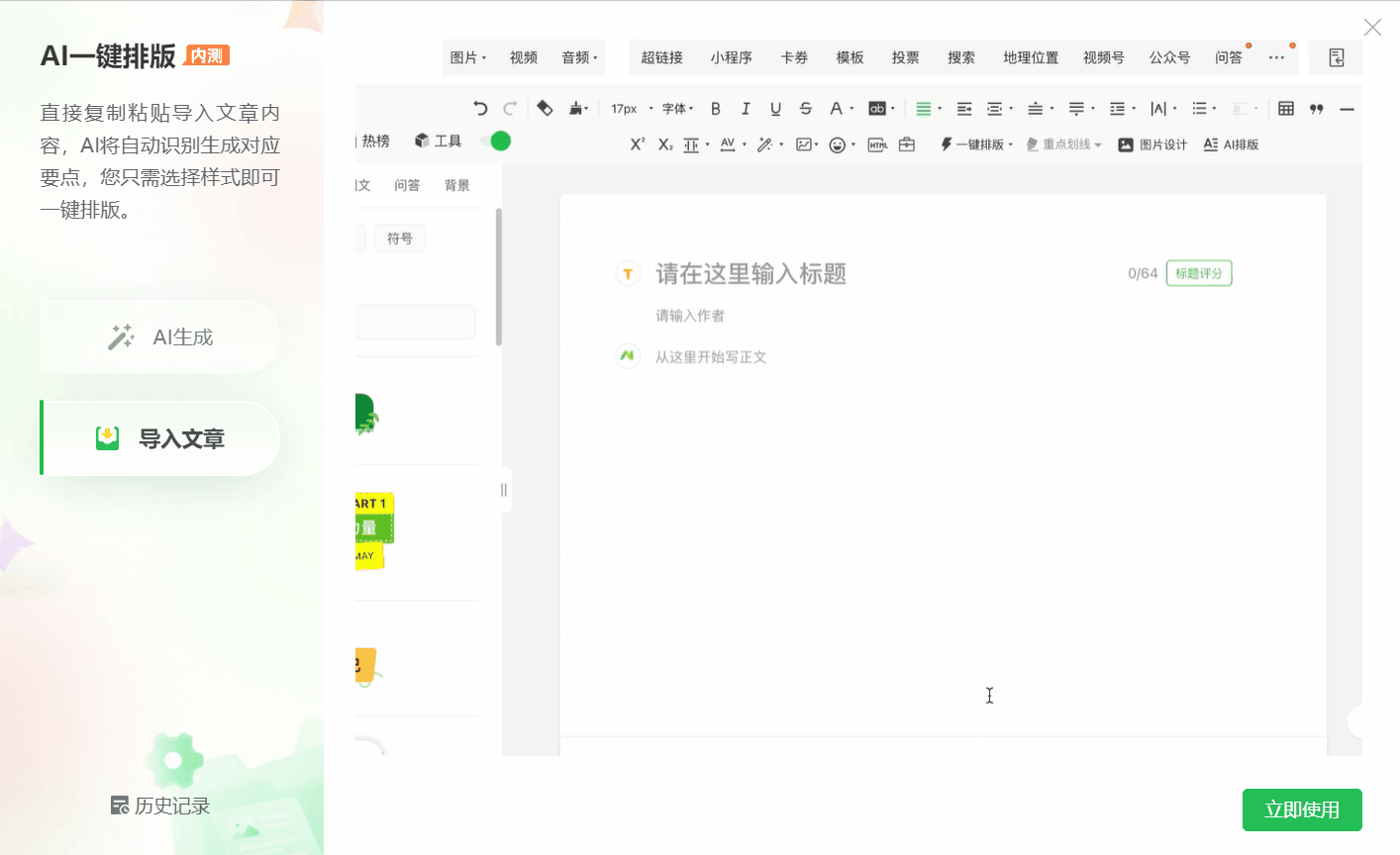1400x855 pixels.
Task: Click the author field 请输入作者
Action: (x=690, y=316)
